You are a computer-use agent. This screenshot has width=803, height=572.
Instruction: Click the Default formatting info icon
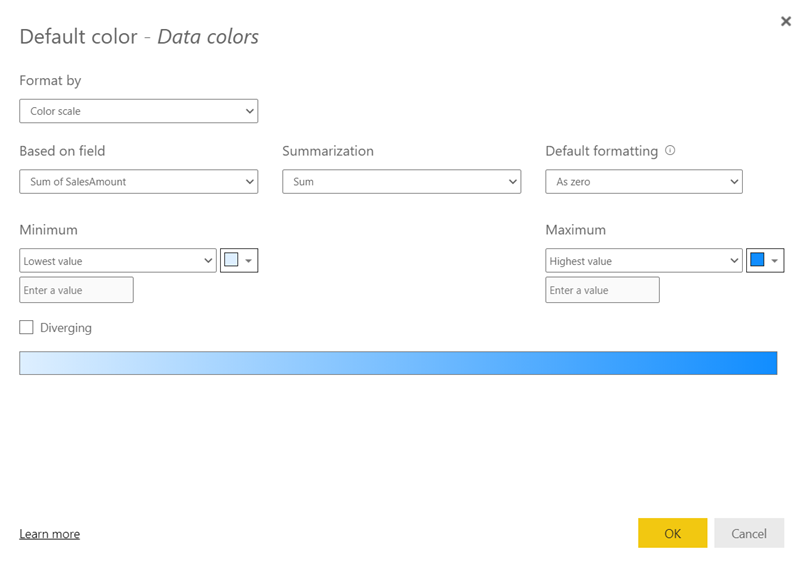click(x=670, y=151)
